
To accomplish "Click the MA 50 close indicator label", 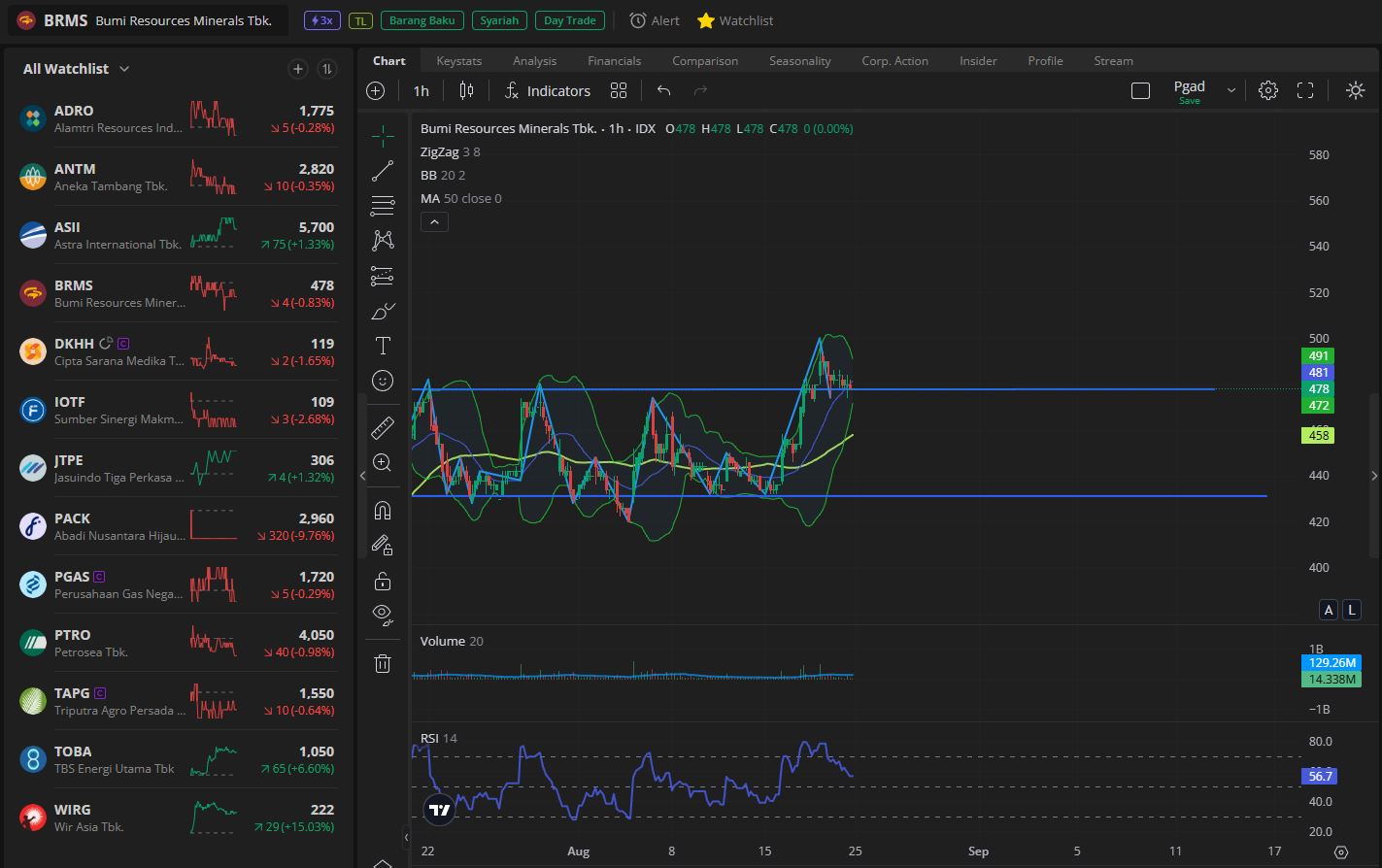I will (x=460, y=198).
